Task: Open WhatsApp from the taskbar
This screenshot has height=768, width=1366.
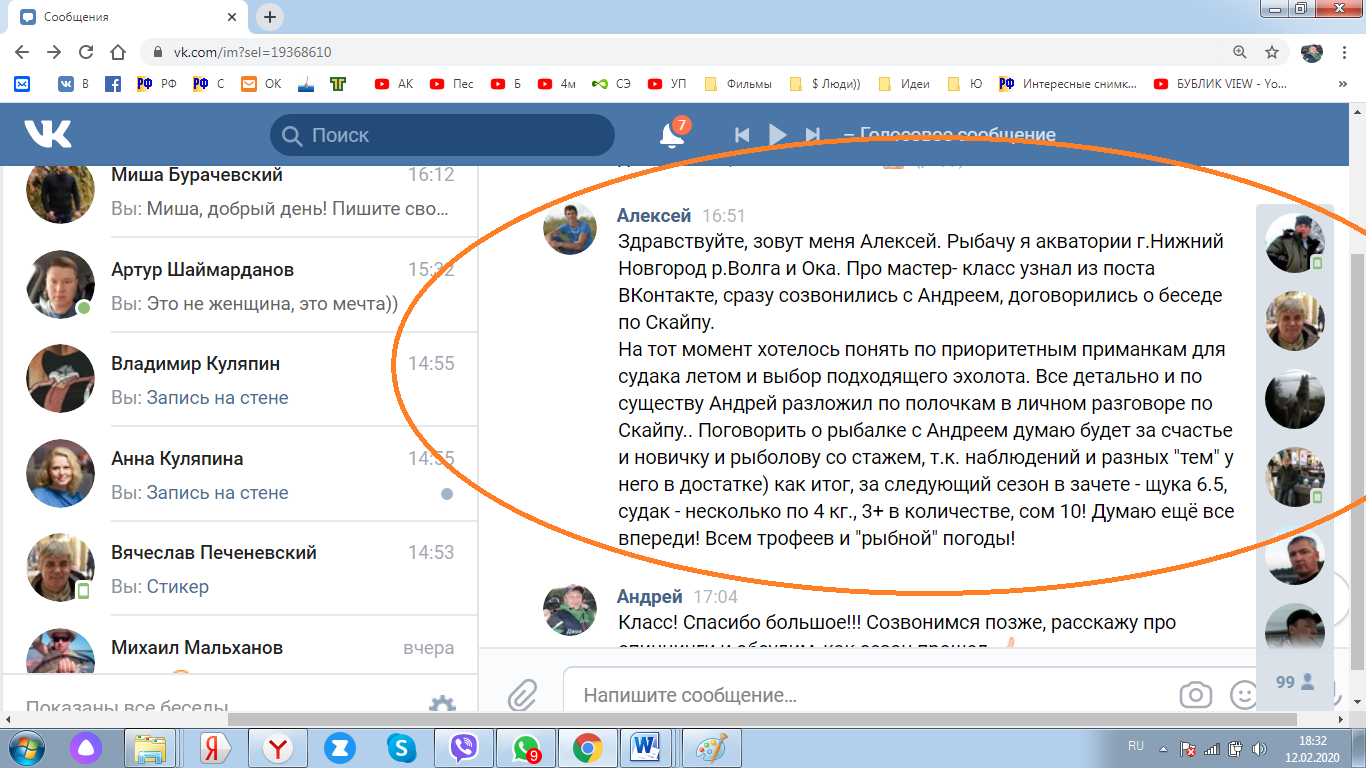Action: coord(525,748)
